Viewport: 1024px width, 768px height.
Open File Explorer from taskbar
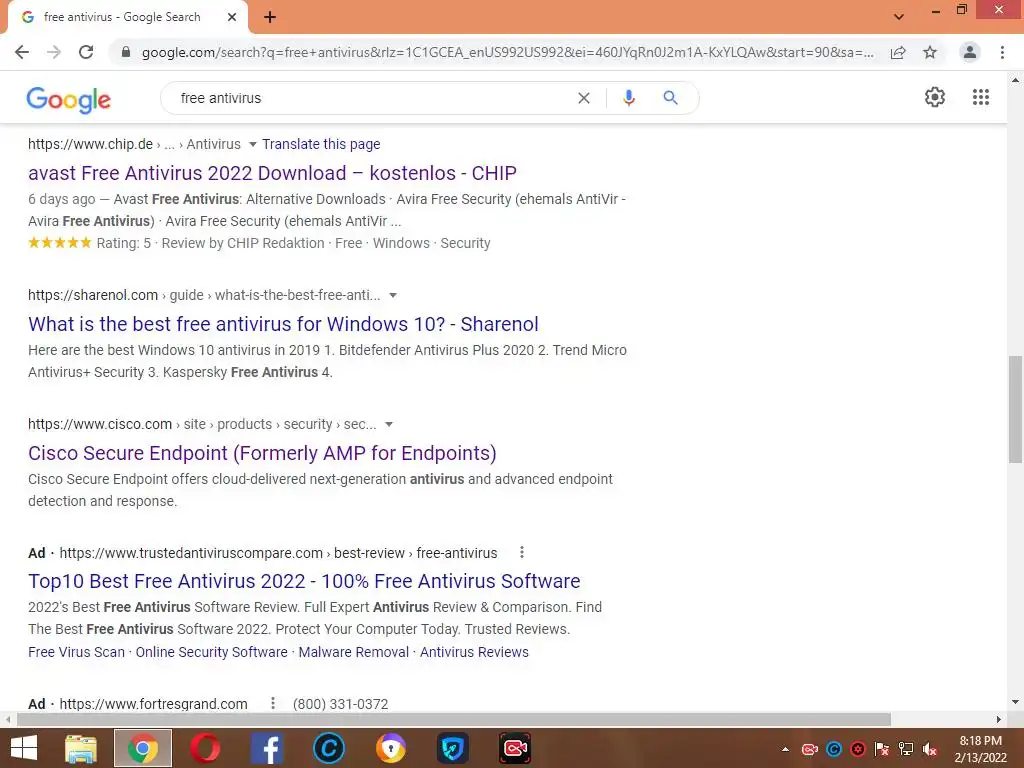81,748
